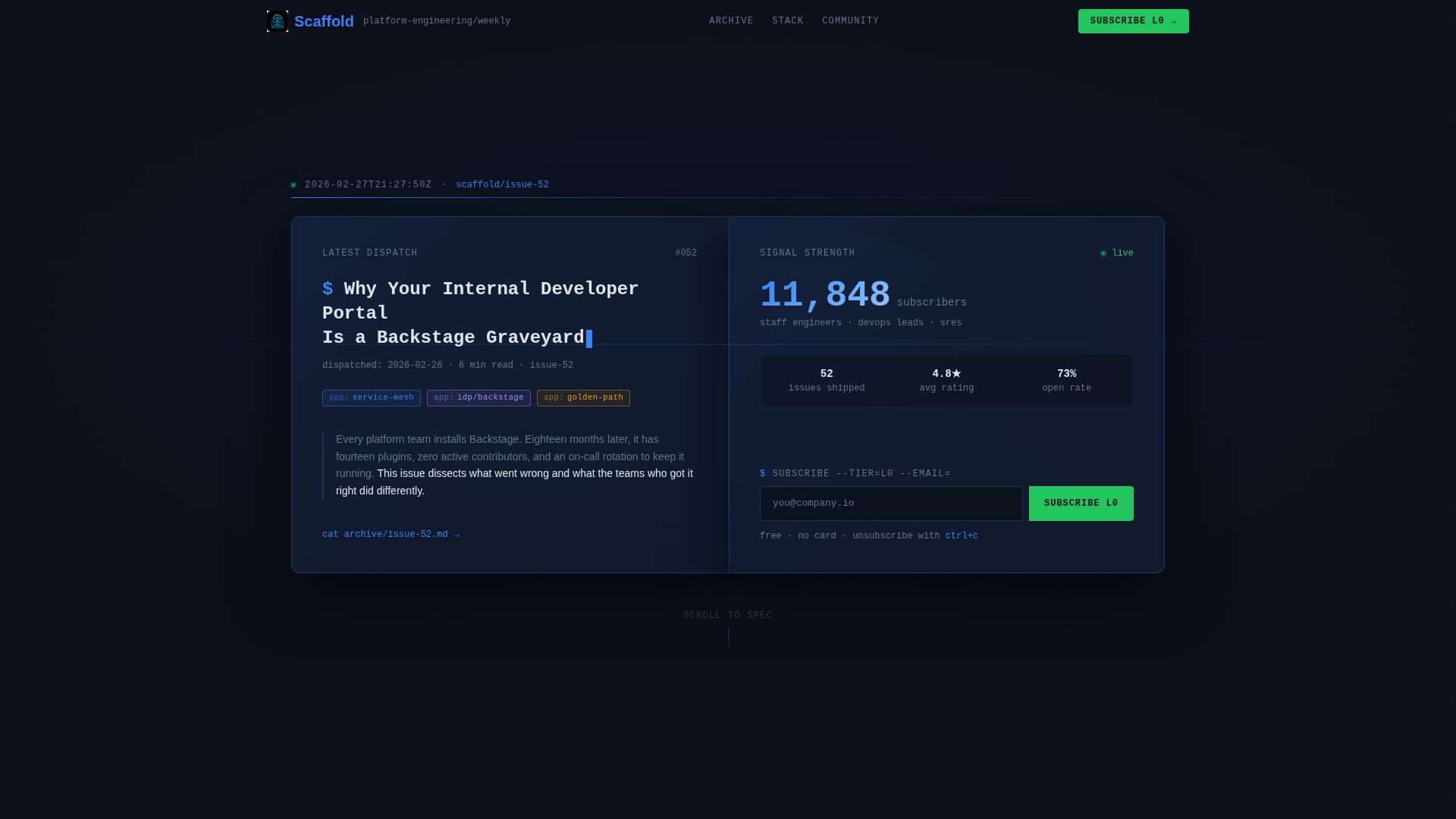Click the green Subscribe L0 form button
This screenshot has width=1456, height=819.
pos(1081,504)
